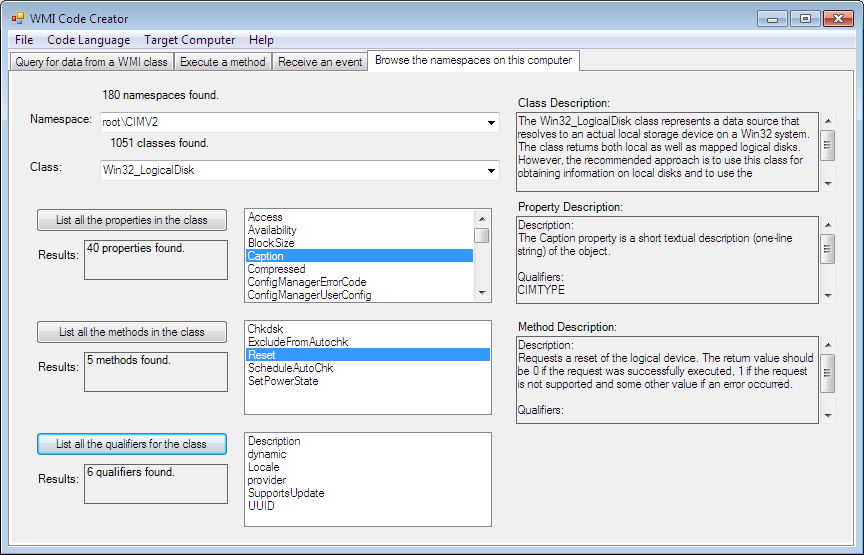Select BlockSize in the properties list
Screen dimensions: 864x555
pos(271,243)
